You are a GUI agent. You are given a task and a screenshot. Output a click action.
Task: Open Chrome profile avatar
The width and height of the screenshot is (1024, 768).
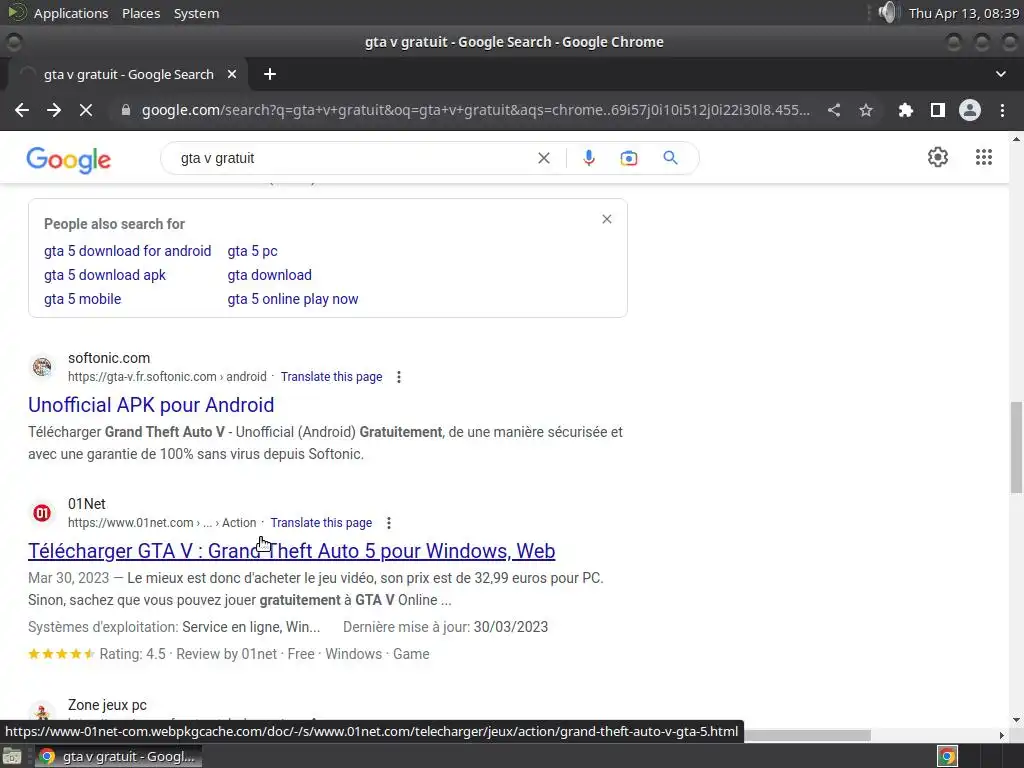[970, 110]
